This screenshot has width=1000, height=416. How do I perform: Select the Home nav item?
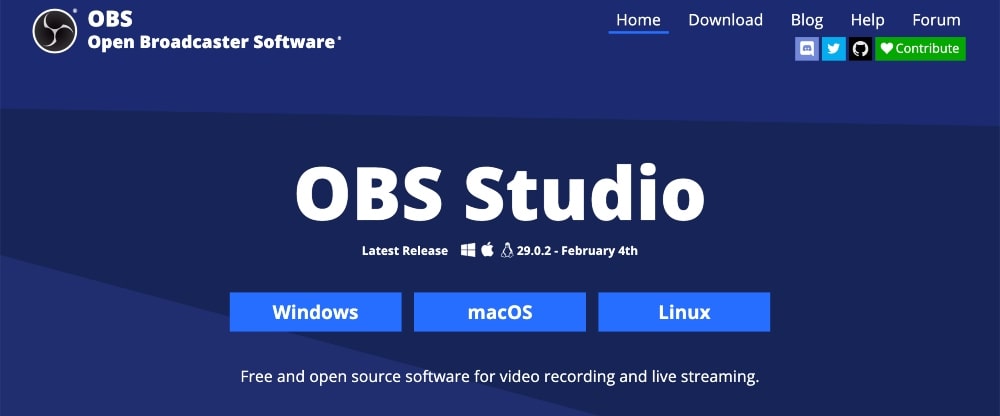pos(638,20)
